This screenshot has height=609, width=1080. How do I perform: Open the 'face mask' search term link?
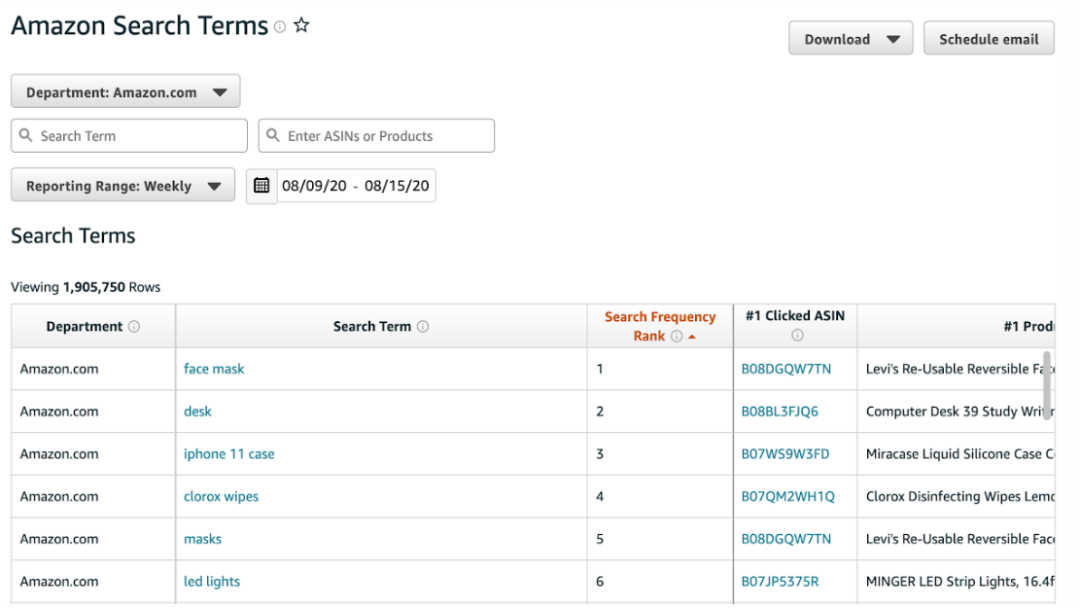point(214,369)
